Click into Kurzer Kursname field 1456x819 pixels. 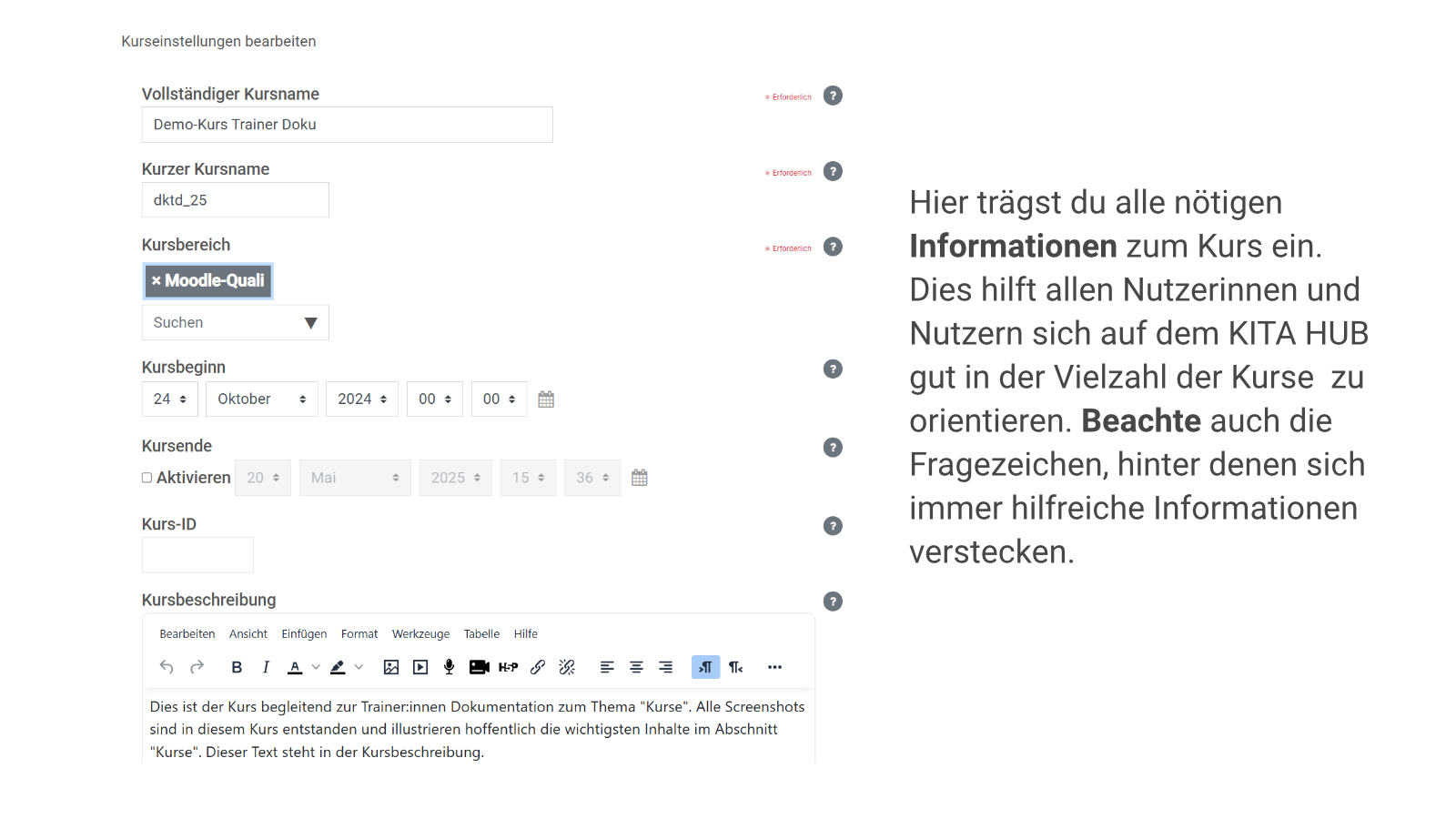coord(235,200)
